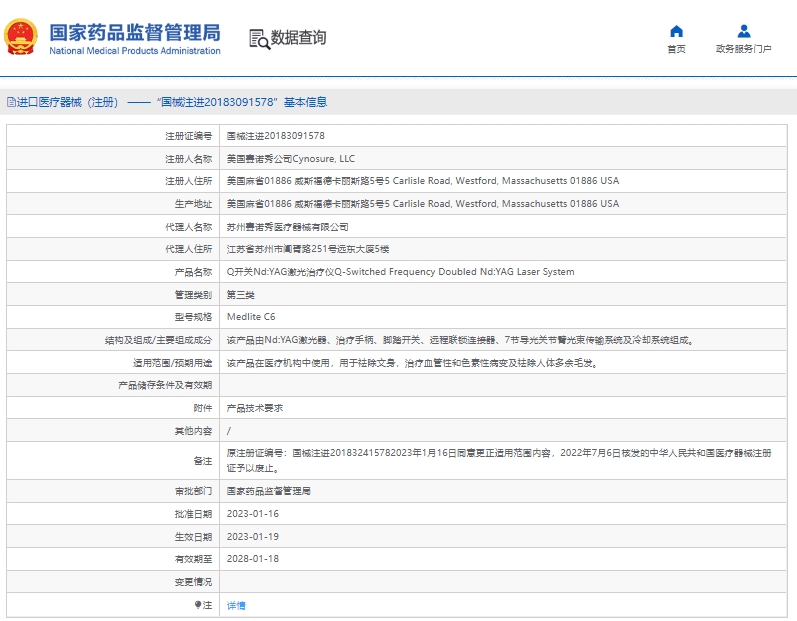The image size is (797, 621).
Task: Click National Medical Products Administration text
Action: click(x=135, y=51)
